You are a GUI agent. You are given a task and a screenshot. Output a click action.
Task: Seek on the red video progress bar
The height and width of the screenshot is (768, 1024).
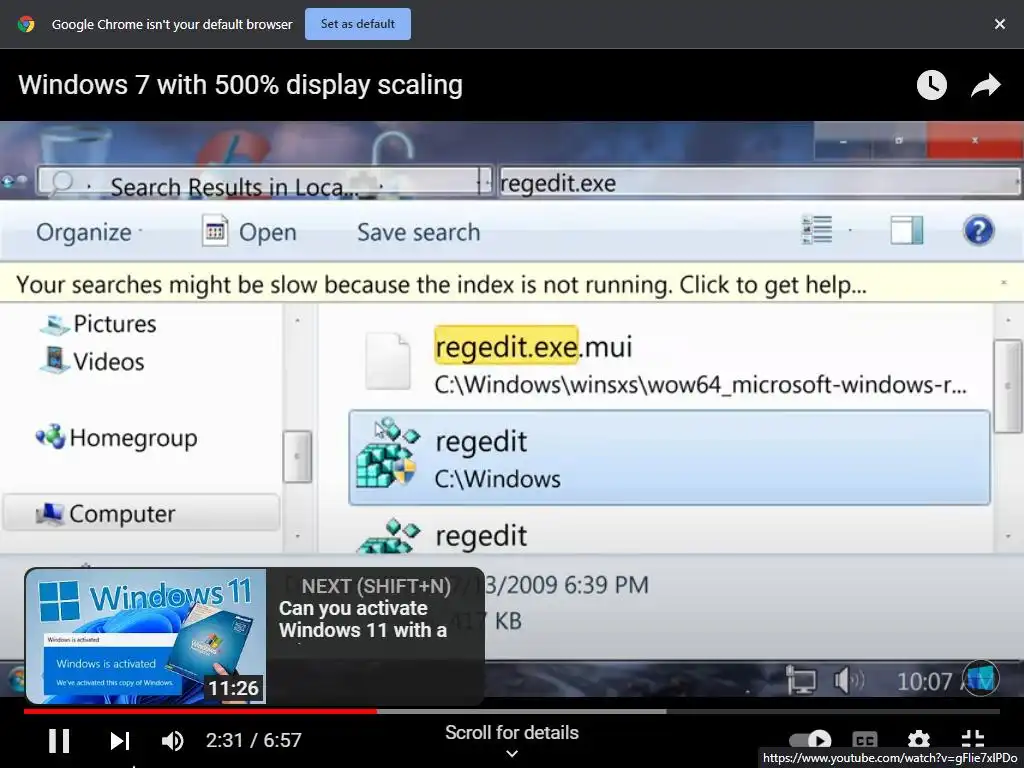(200, 711)
